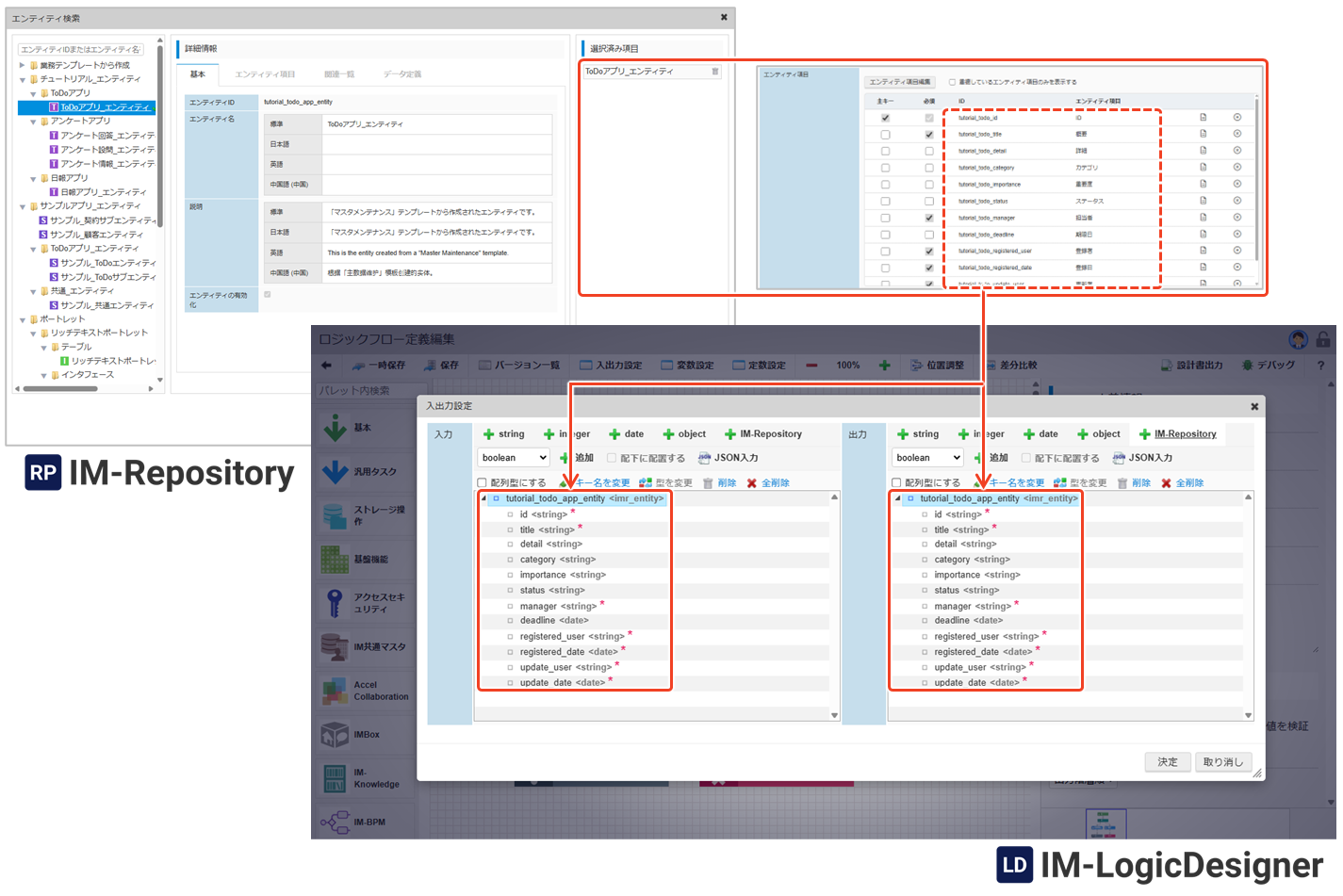Enable 配列型にする checkbox in the input panel

483,483
